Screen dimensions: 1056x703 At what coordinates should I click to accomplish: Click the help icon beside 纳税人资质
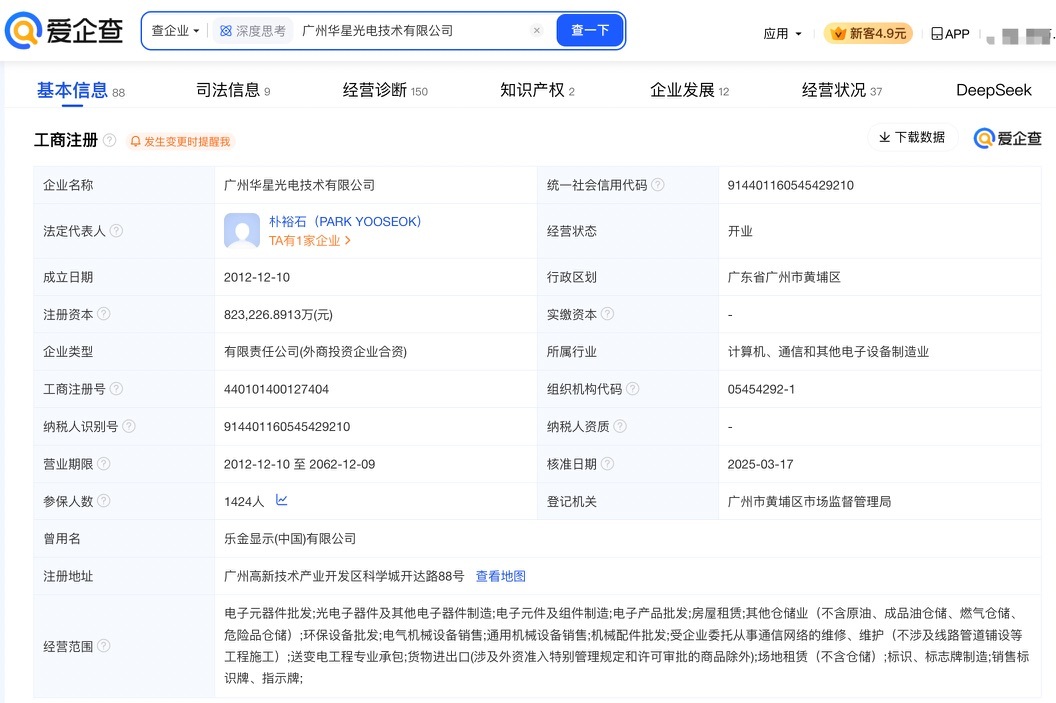click(620, 426)
